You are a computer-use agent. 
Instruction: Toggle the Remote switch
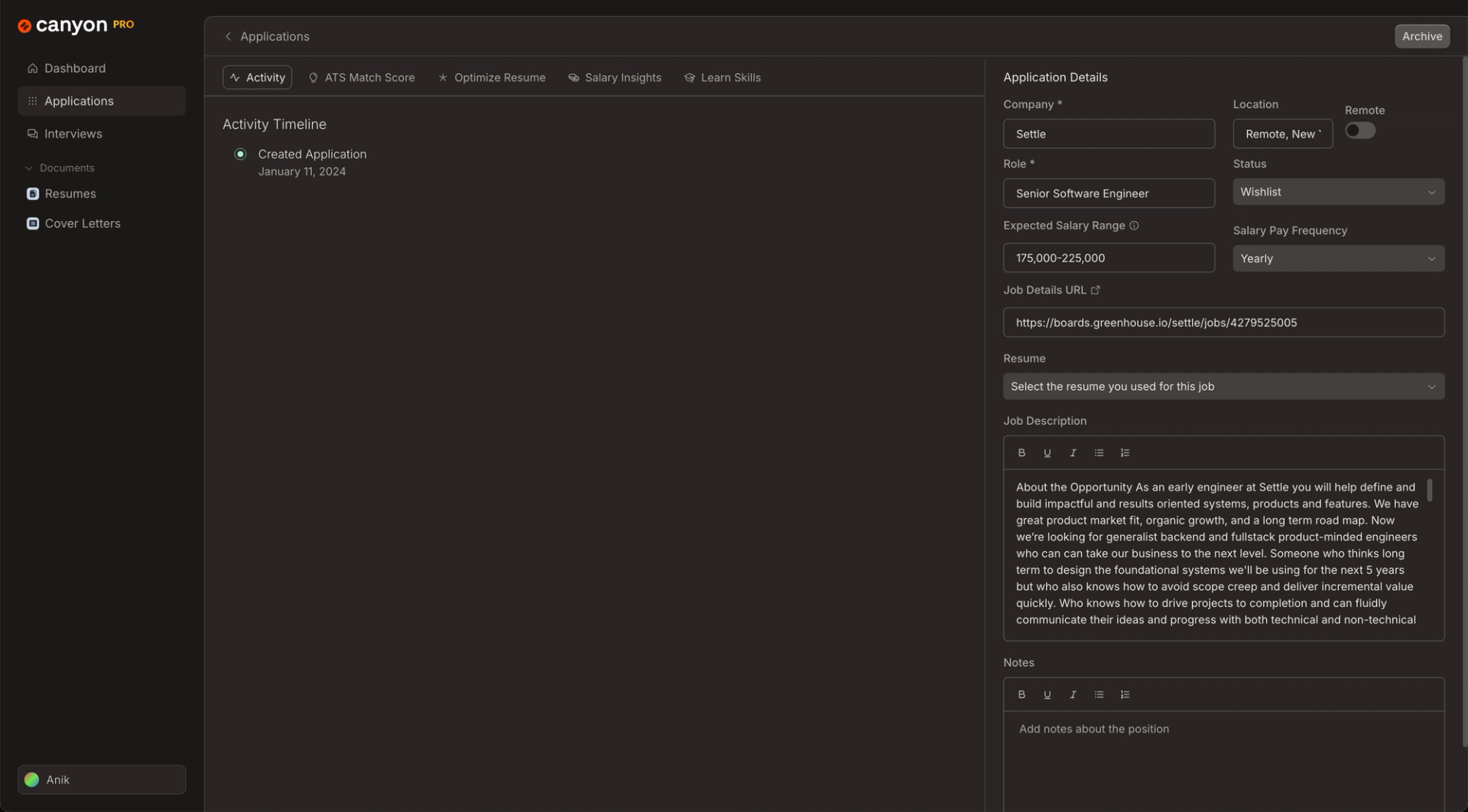(x=1360, y=130)
